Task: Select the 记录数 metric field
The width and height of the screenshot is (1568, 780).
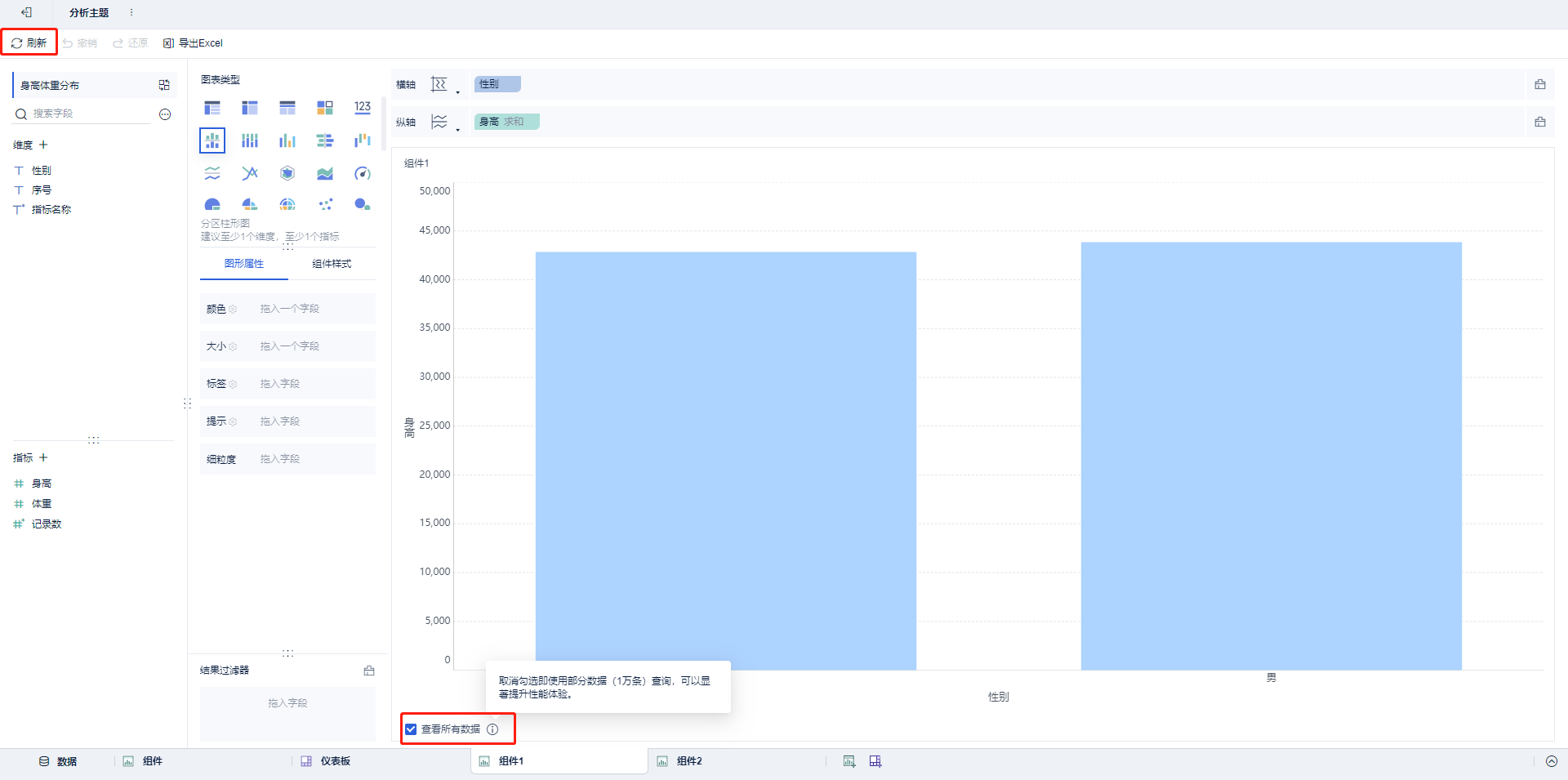Action: (x=47, y=524)
